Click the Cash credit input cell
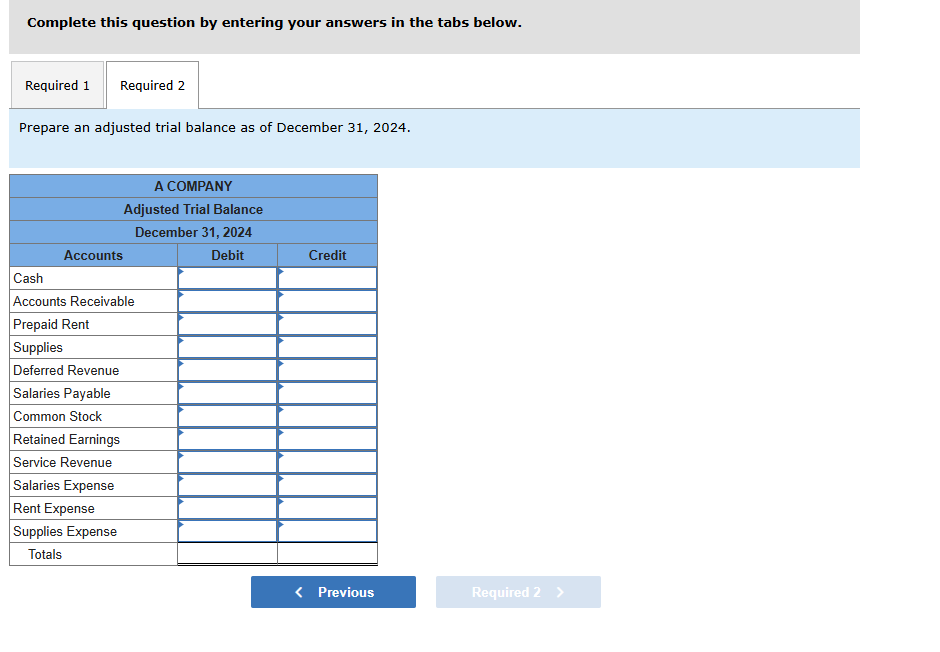 click(x=328, y=278)
